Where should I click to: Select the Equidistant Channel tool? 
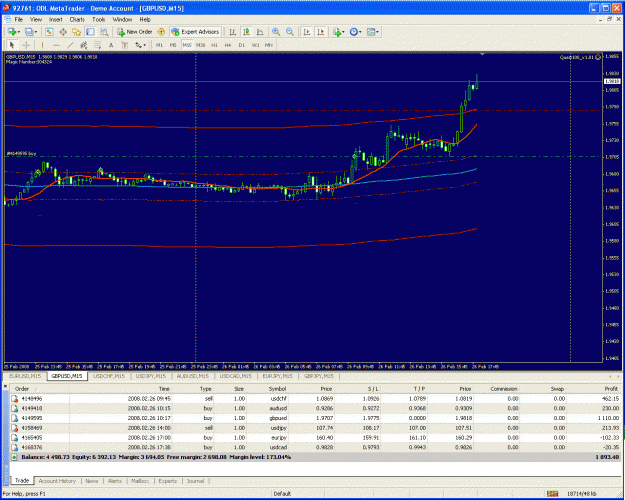[83, 45]
